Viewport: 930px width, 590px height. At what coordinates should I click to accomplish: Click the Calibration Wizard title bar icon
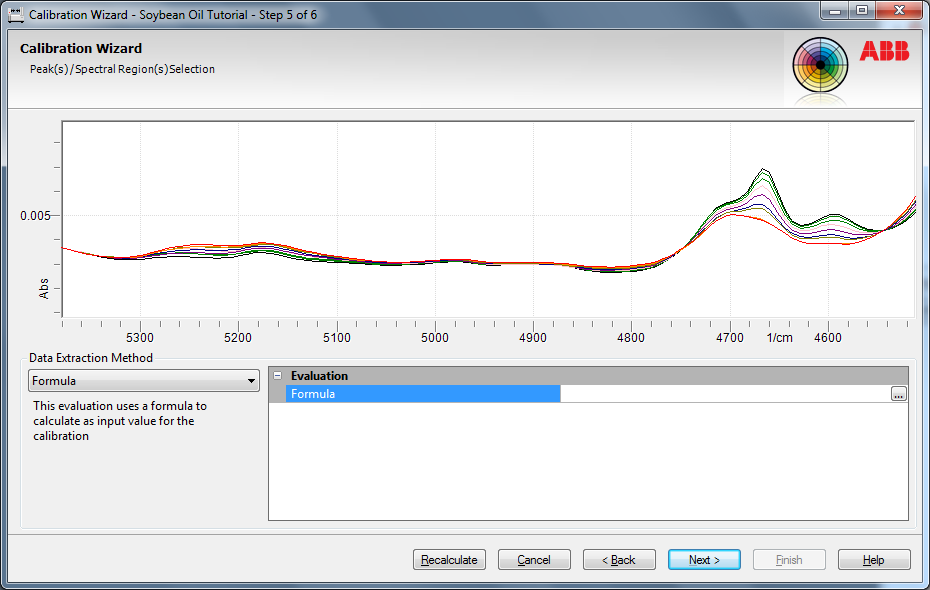tap(16, 15)
